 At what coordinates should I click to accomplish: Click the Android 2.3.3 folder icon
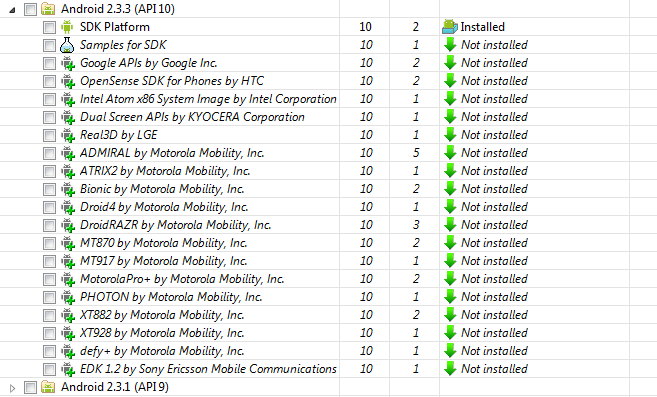(48, 9)
